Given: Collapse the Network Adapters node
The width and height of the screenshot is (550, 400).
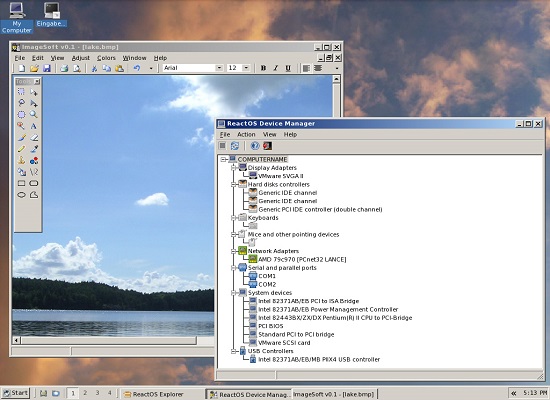Looking at the screenshot, I should [234, 251].
